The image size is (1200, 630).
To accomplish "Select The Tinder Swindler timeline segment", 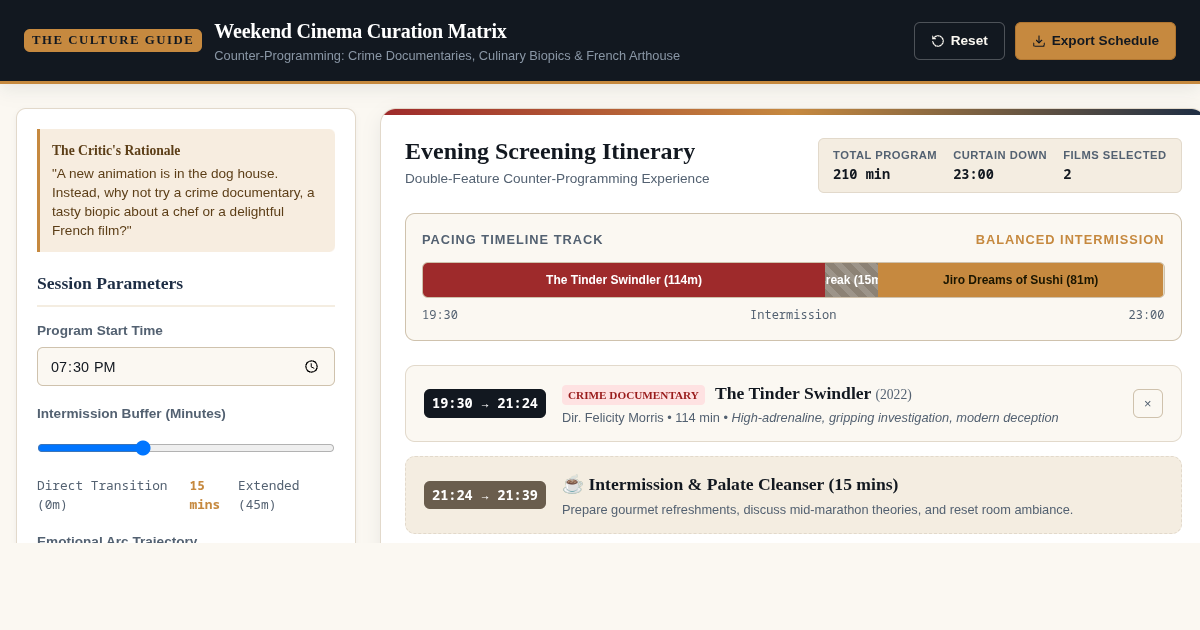I will (x=624, y=280).
